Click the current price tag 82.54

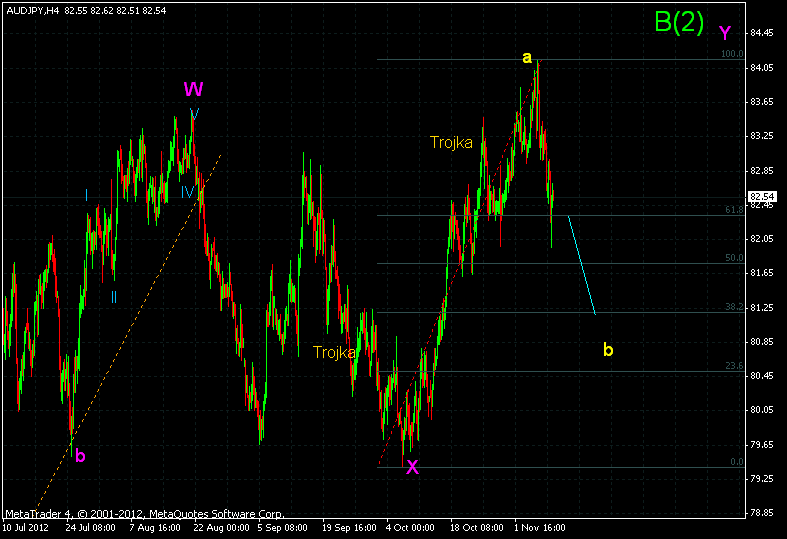[762, 196]
